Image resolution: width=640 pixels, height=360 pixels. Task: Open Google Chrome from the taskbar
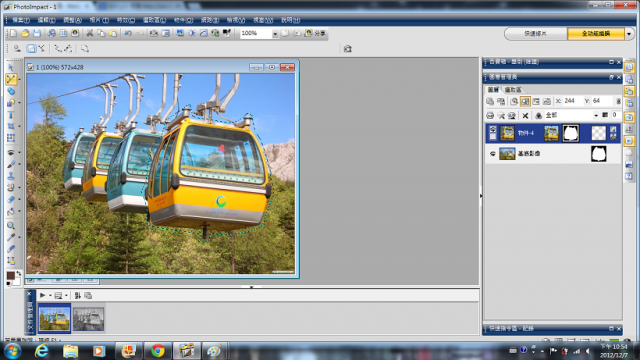coord(157,351)
